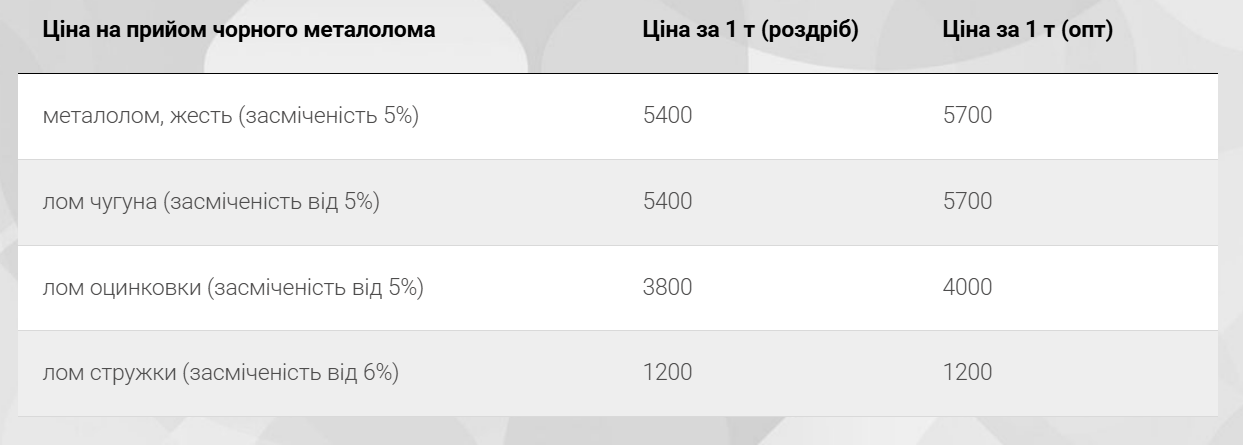
Task: Click wholesale price 1200 for лом стружки
Action: click(x=967, y=373)
